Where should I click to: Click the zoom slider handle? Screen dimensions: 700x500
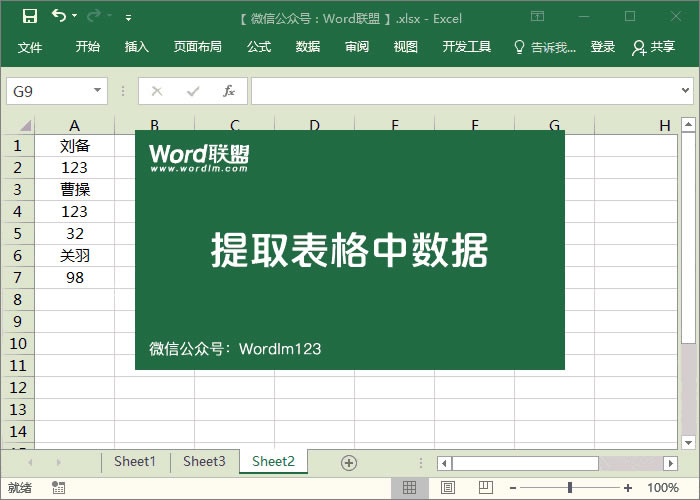[570, 488]
